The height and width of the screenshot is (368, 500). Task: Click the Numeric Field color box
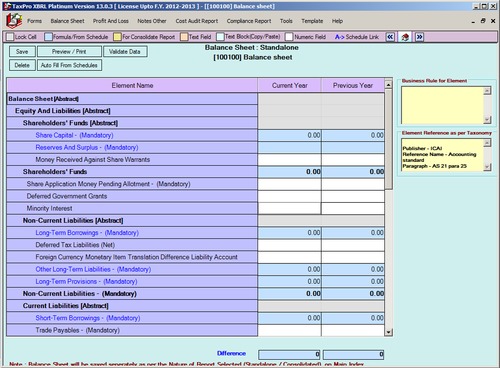289,37
